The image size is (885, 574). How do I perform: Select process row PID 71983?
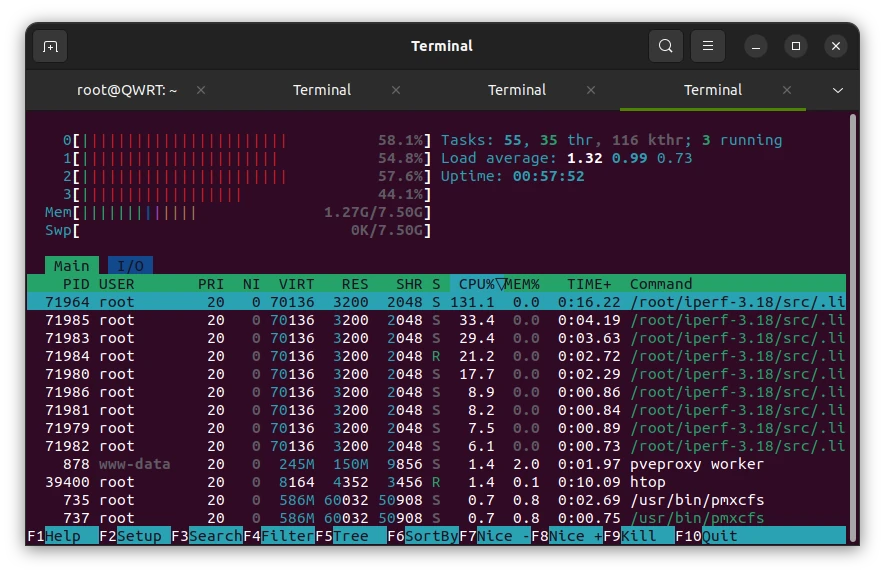pyautogui.click(x=436, y=338)
